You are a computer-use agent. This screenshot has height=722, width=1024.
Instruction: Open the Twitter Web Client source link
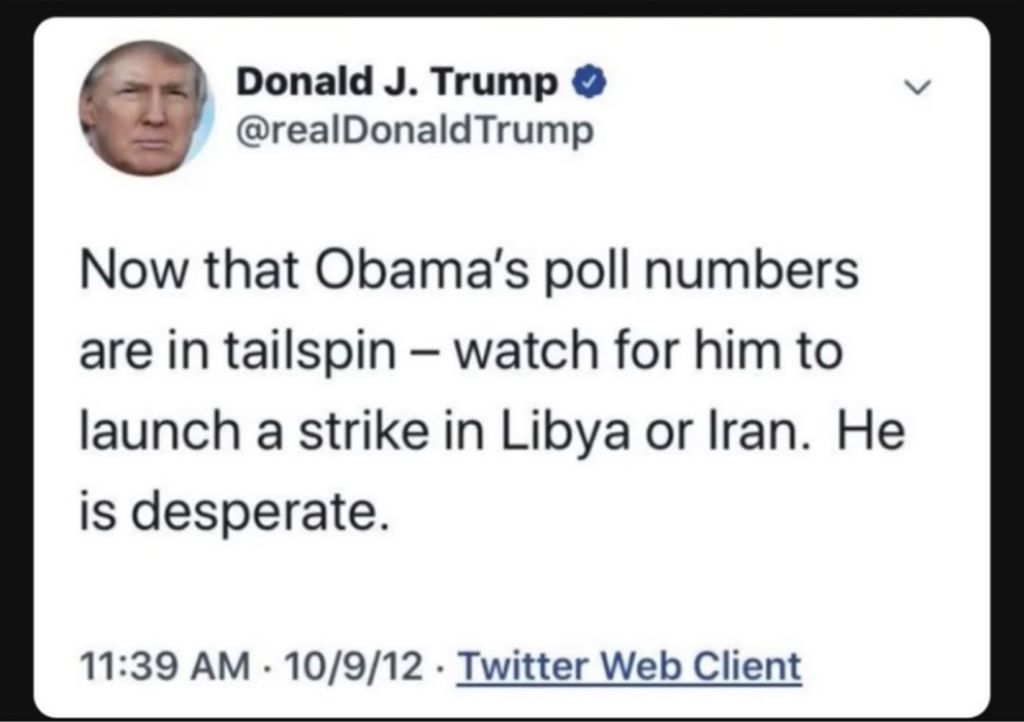point(629,665)
